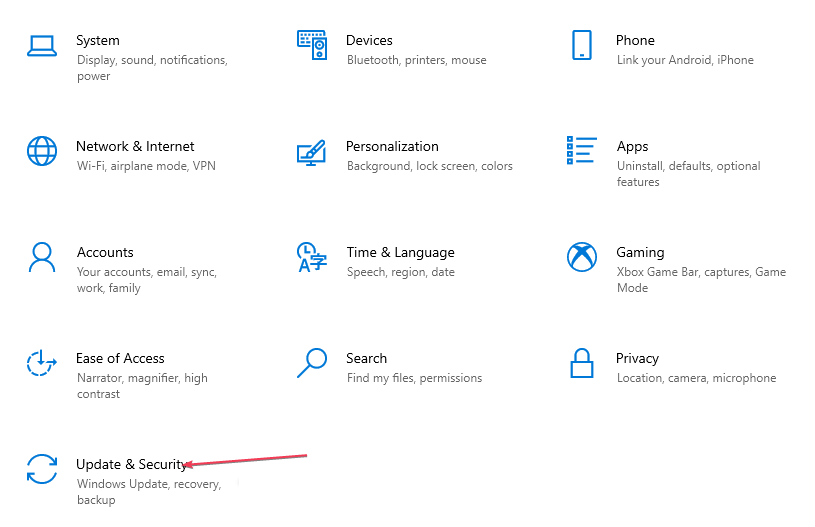Image resolution: width=815 pixels, height=527 pixels.
Task: Open the Search settings title
Action: click(x=366, y=359)
